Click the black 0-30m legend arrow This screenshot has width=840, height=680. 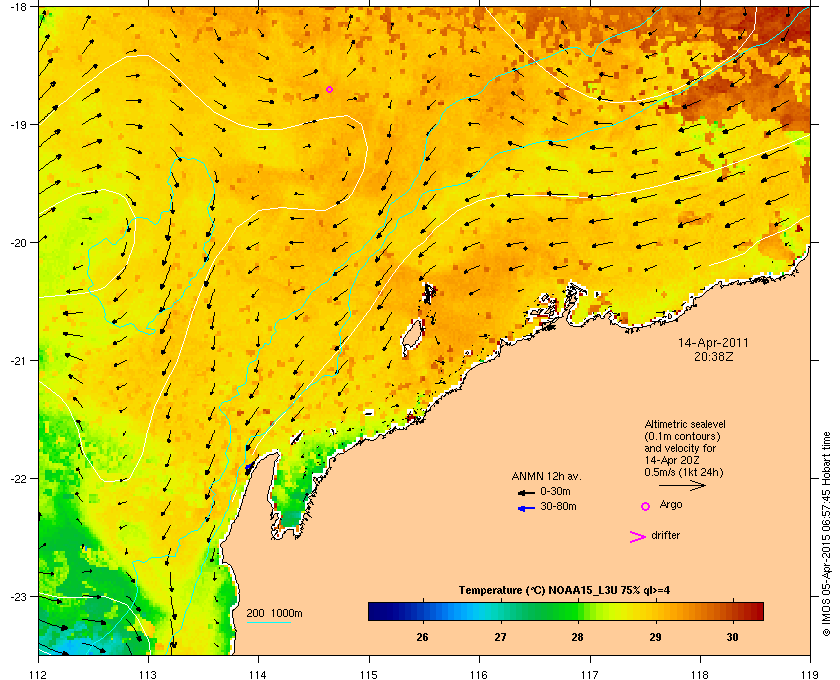(526, 492)
